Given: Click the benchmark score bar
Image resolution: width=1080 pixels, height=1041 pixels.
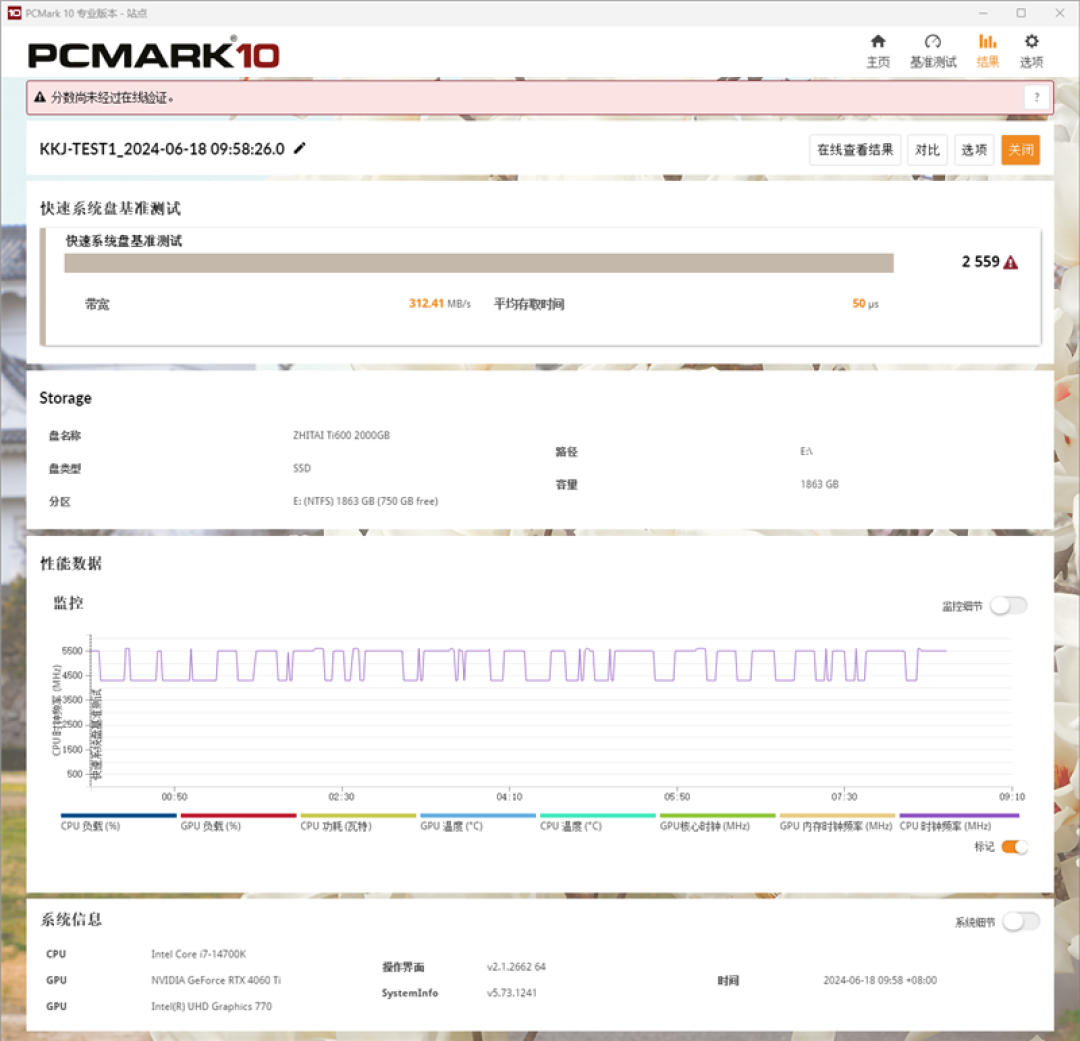Looking at the screenshot, I should coord(479,263).
